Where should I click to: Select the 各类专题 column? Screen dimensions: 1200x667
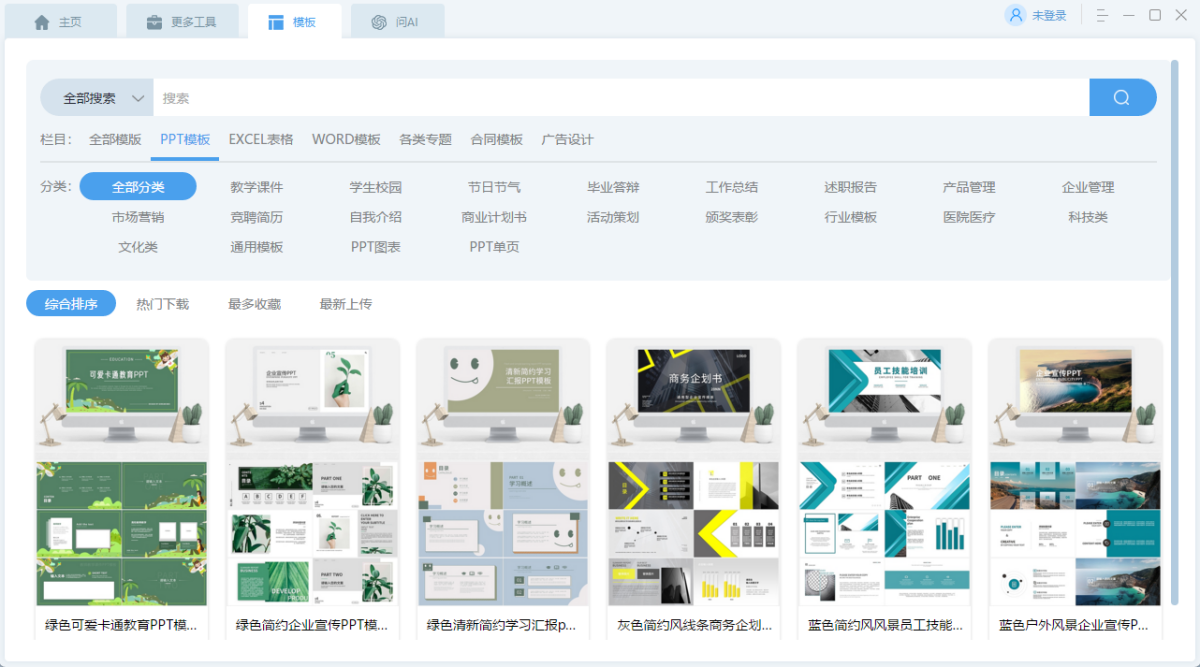tap(426, 140)
